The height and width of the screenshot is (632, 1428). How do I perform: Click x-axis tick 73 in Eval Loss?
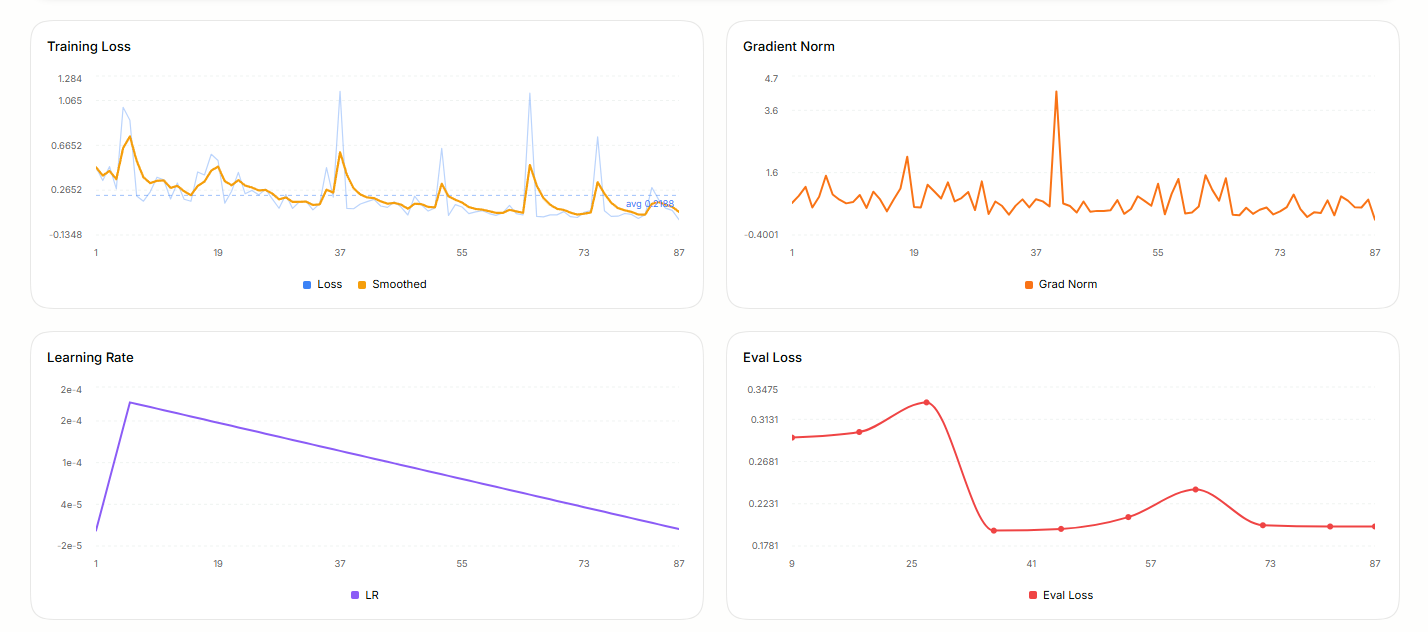(1270, 564)
